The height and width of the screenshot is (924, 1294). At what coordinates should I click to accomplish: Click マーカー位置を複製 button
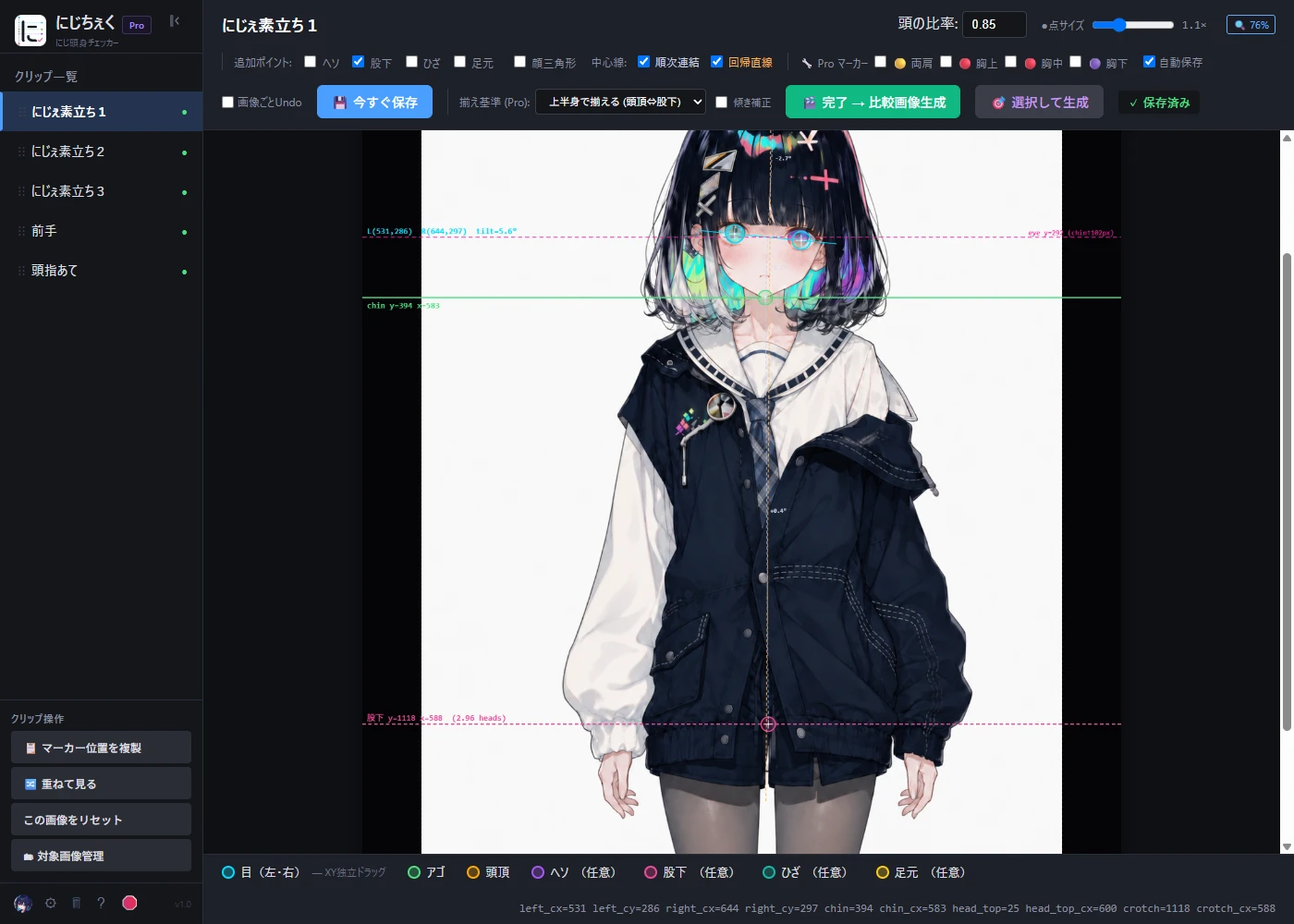point(101,748)
